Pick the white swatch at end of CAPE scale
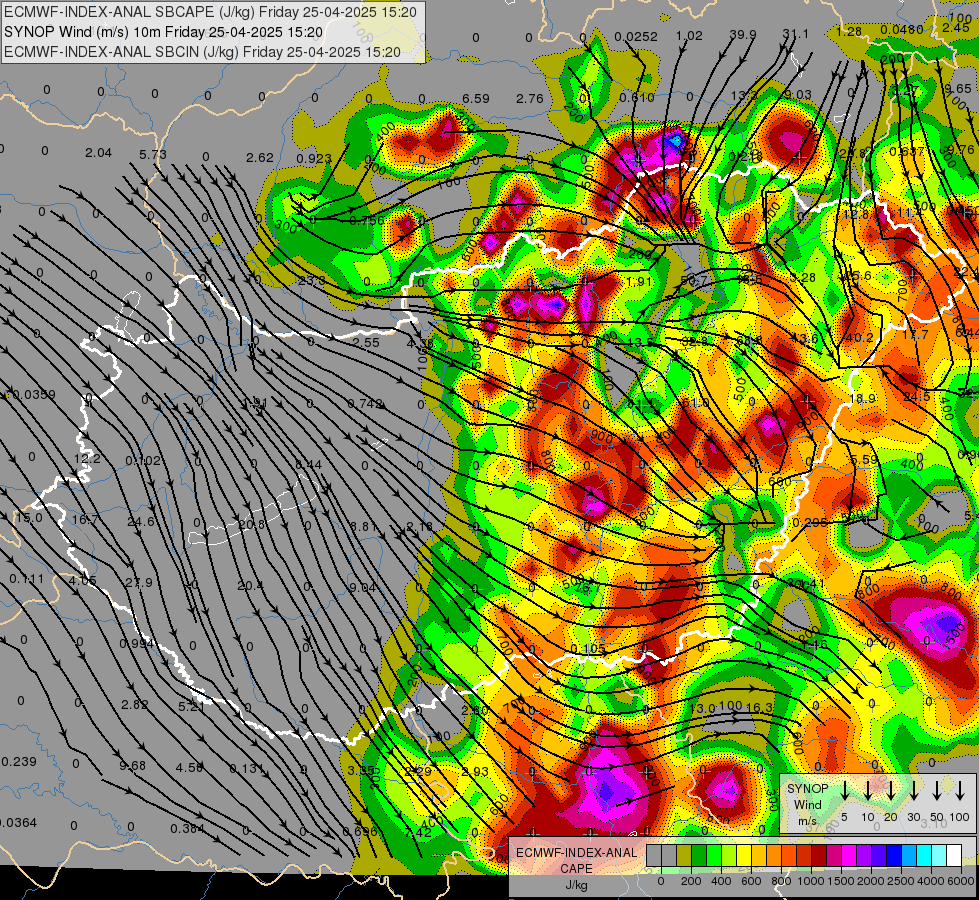Viewport: 979px width, 900px height. [954, 855]
